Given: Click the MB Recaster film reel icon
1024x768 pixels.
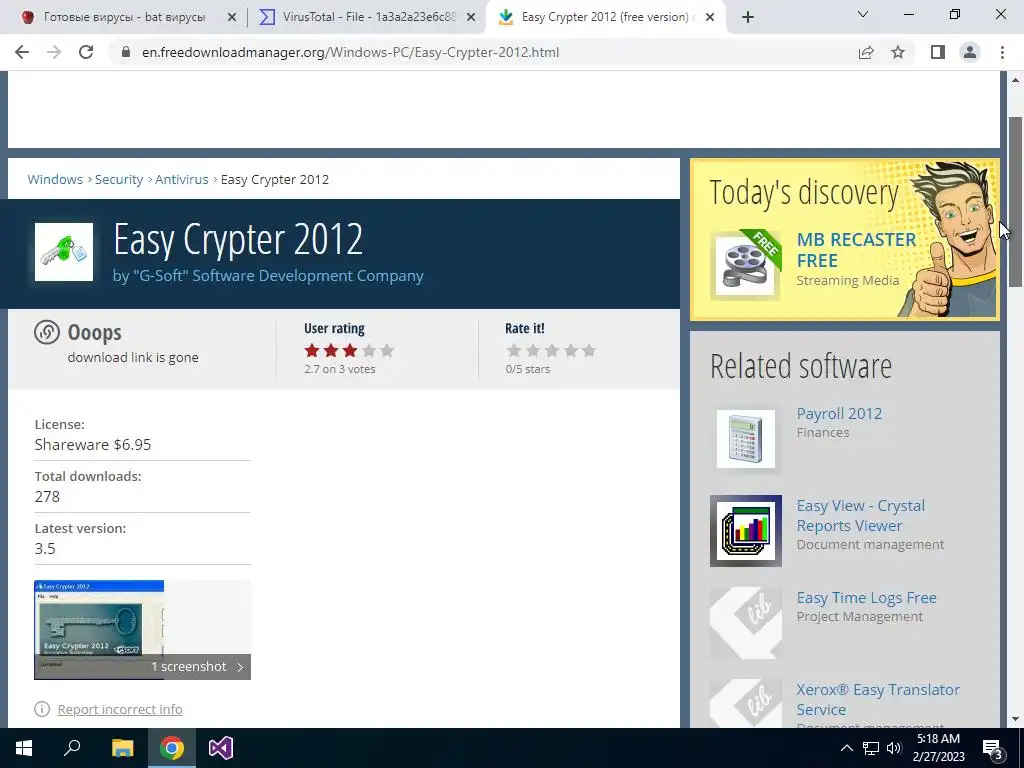Looking at the screenshot, I should 745,266.
